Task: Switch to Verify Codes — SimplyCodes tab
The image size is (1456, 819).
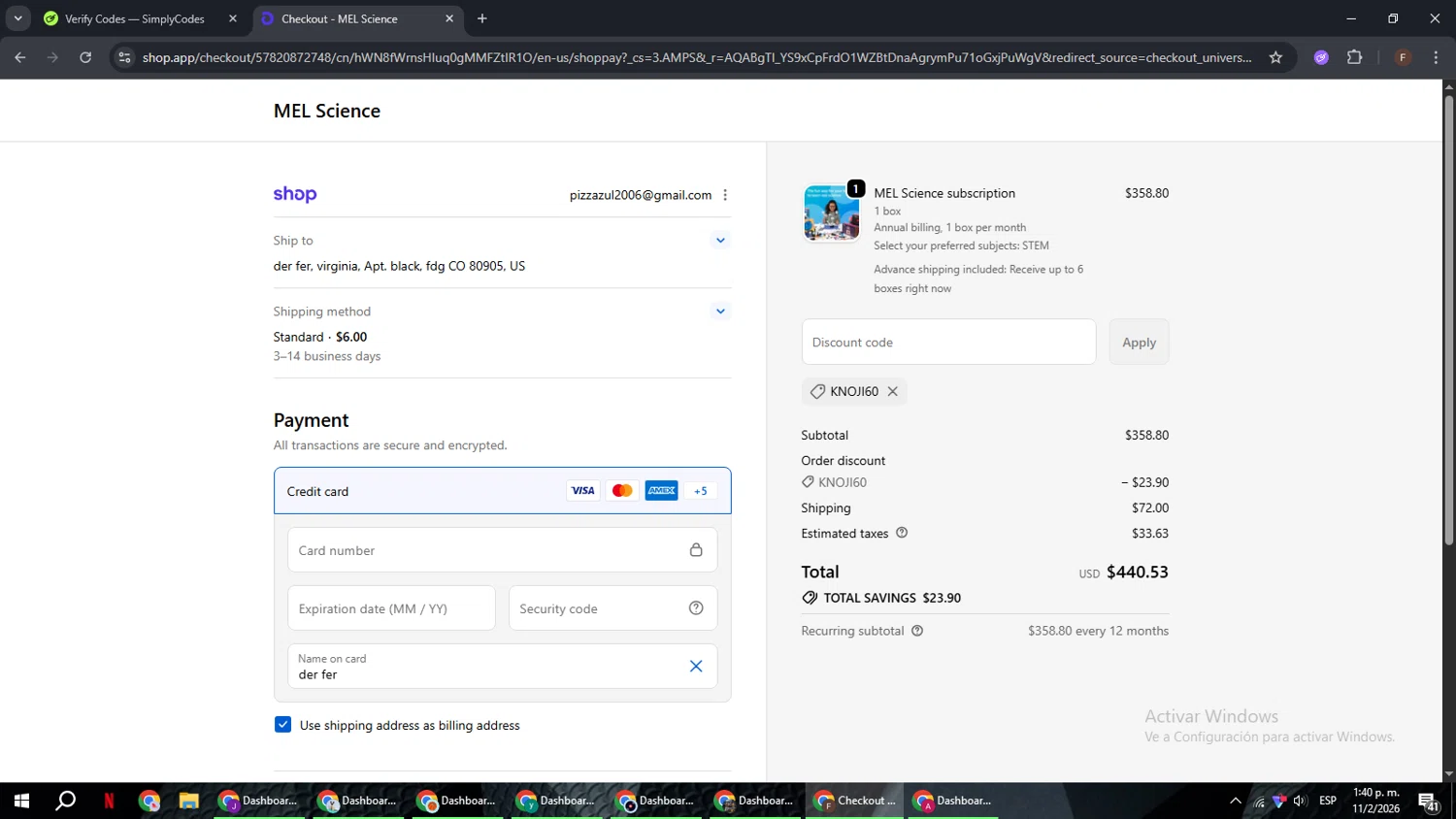Action: (x=140, y=19)
